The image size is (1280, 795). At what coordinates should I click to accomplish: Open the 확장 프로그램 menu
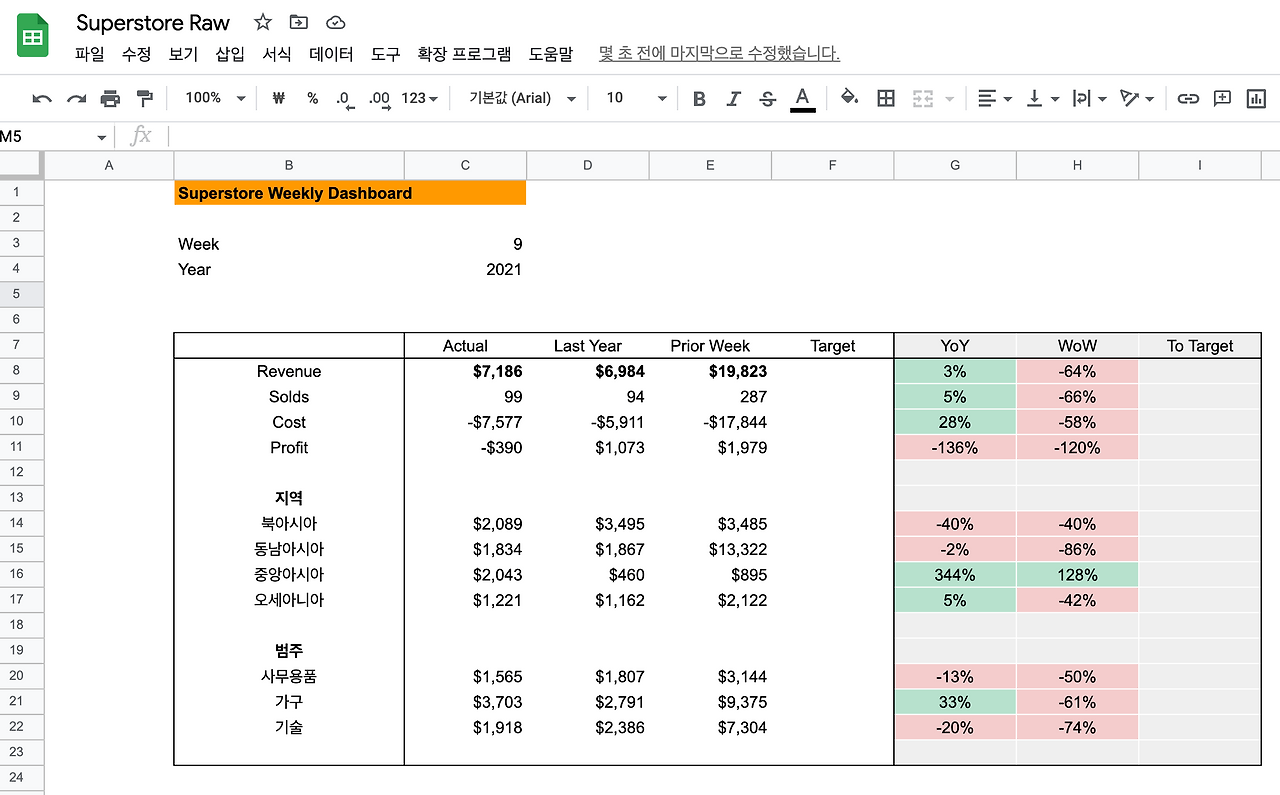click(x=464, y=54)
